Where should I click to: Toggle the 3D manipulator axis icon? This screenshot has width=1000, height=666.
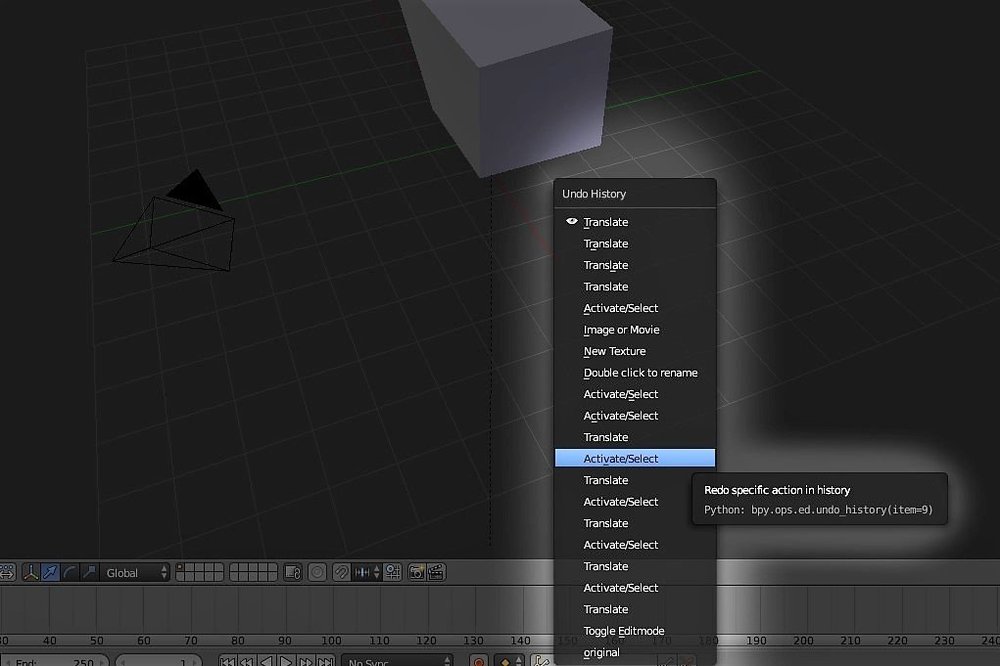pyautogui.click(x=30, y=572)
